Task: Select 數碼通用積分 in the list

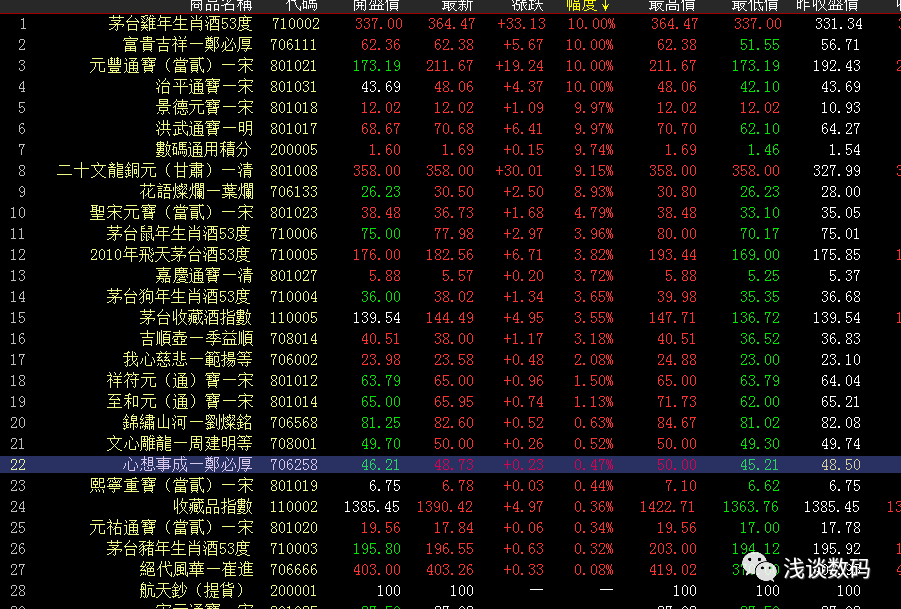Action: [204, 149]
